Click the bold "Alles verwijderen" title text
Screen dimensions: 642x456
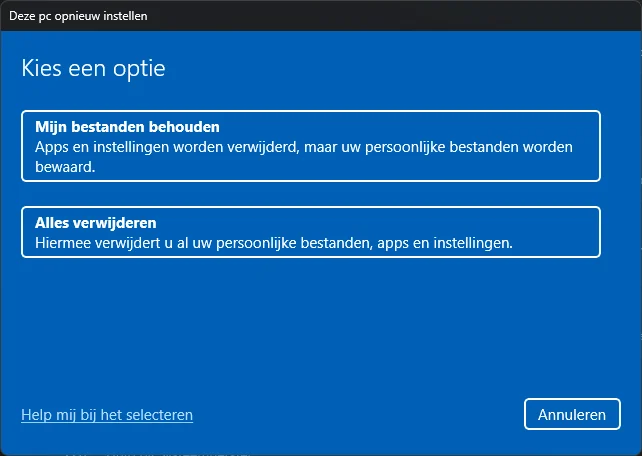tap(96, 223)
